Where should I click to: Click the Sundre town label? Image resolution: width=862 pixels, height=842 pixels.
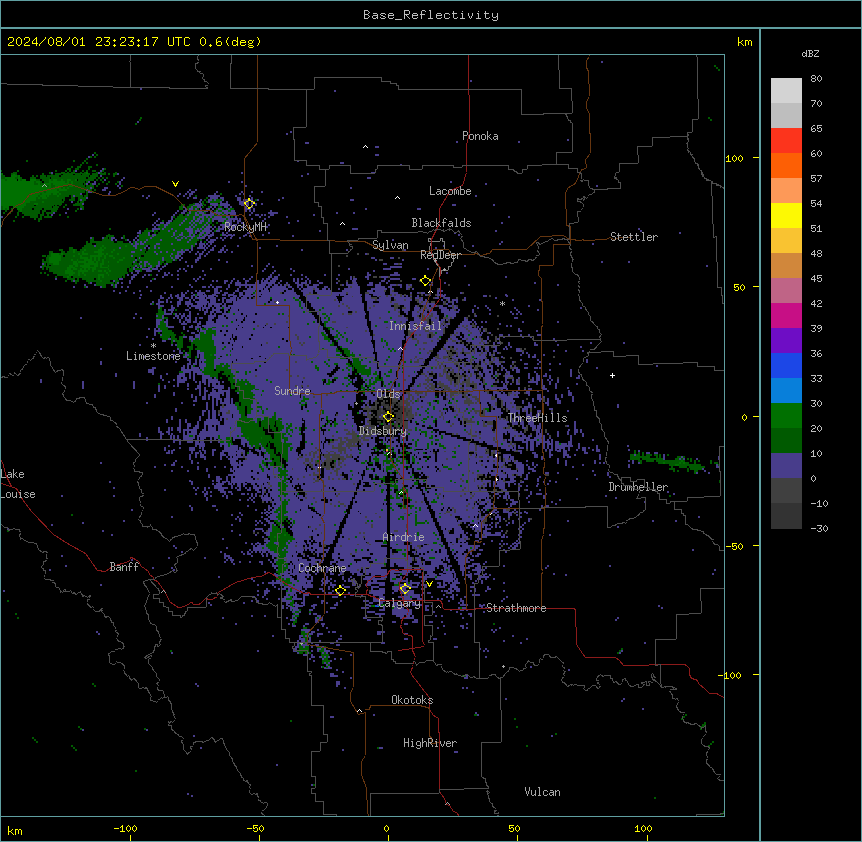292,391
